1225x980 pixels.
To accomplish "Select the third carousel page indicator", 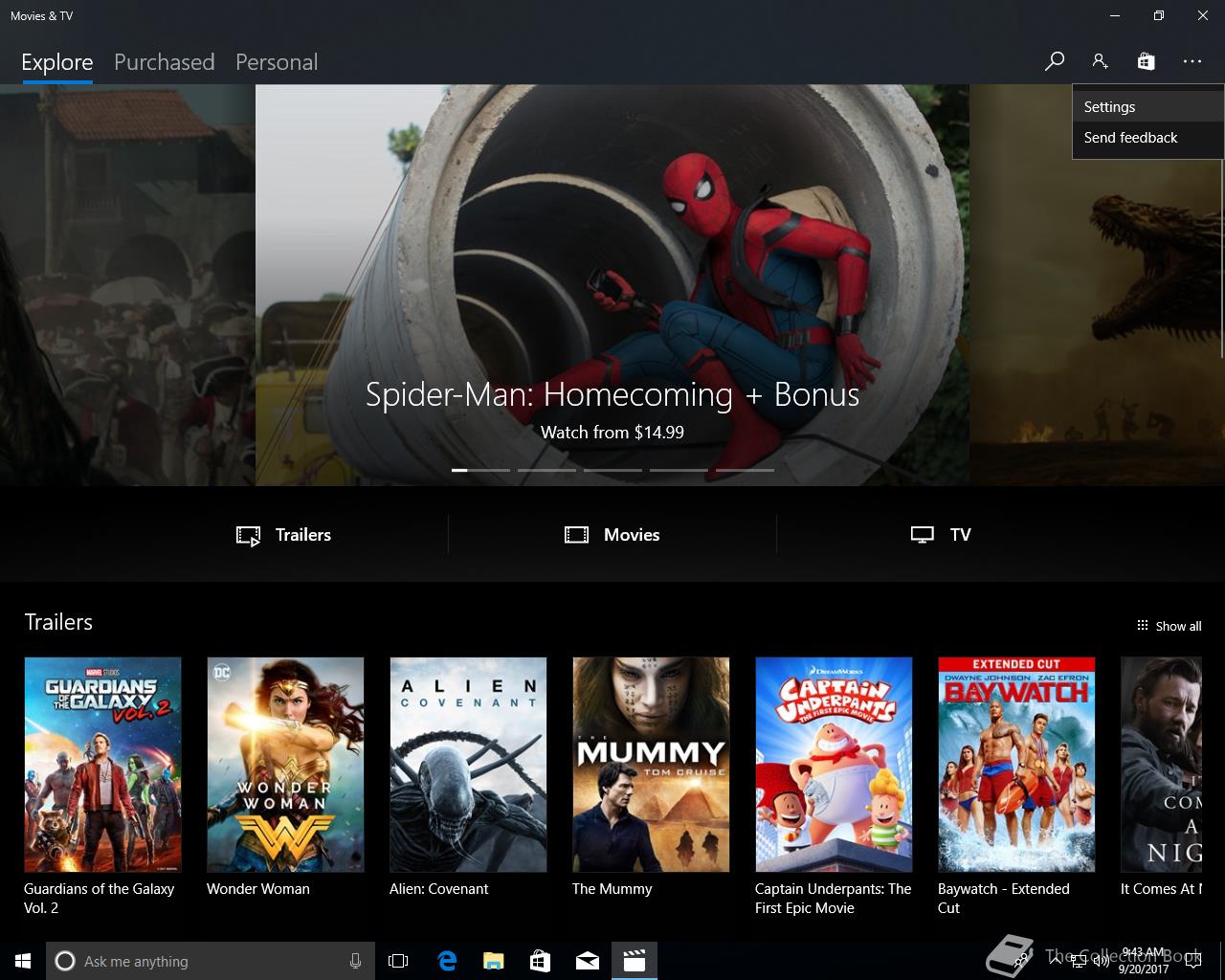I will click(612, 470).
